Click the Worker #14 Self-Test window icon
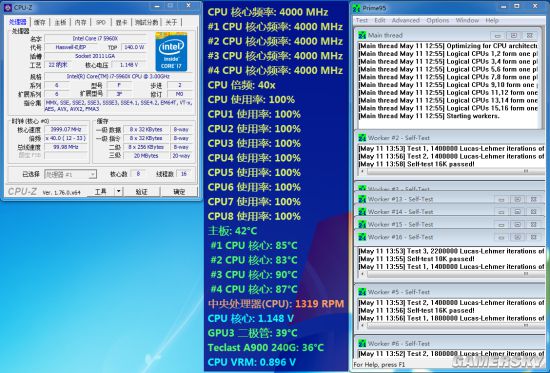Viewport: 550px width, 373px height. 362,212
